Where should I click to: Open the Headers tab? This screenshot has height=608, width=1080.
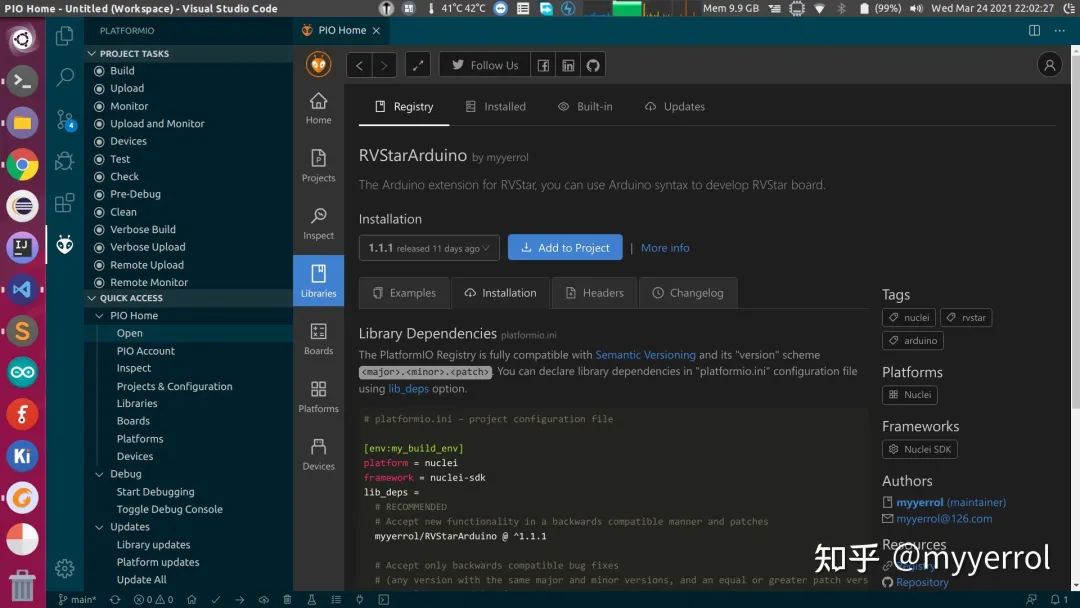click(594, 293)
